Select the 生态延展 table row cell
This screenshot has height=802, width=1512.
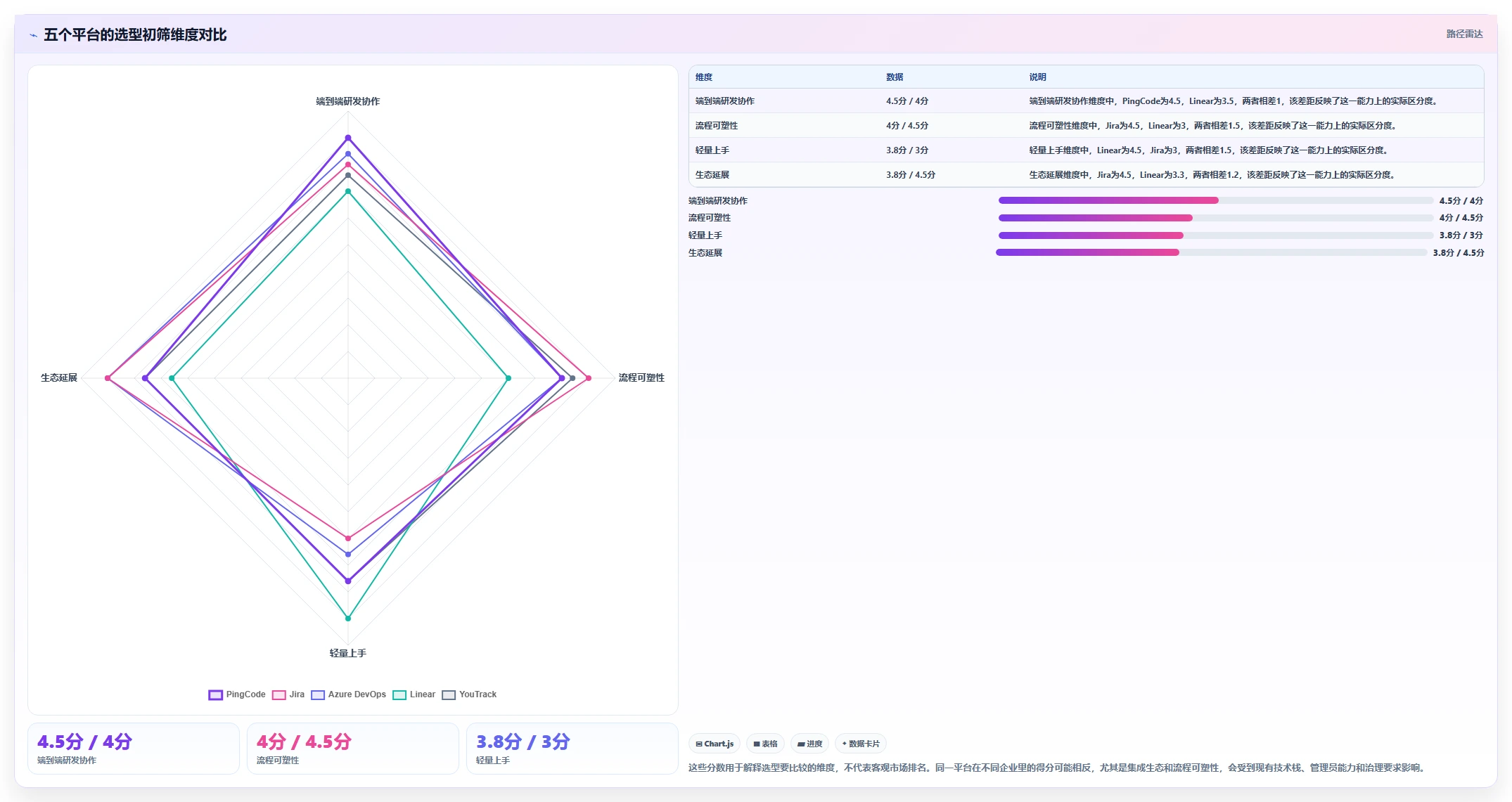coord(712,175)
